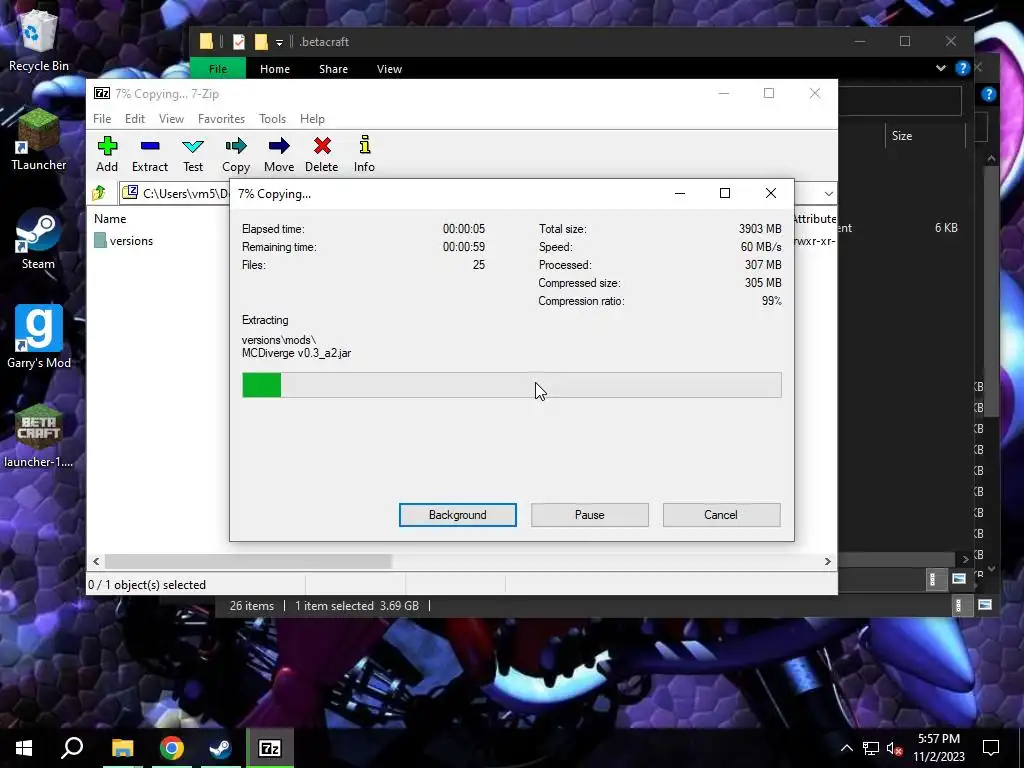Screen dimensions: 1024x768
Task: Cancel the copying operation
Action: tap(721, 515)
